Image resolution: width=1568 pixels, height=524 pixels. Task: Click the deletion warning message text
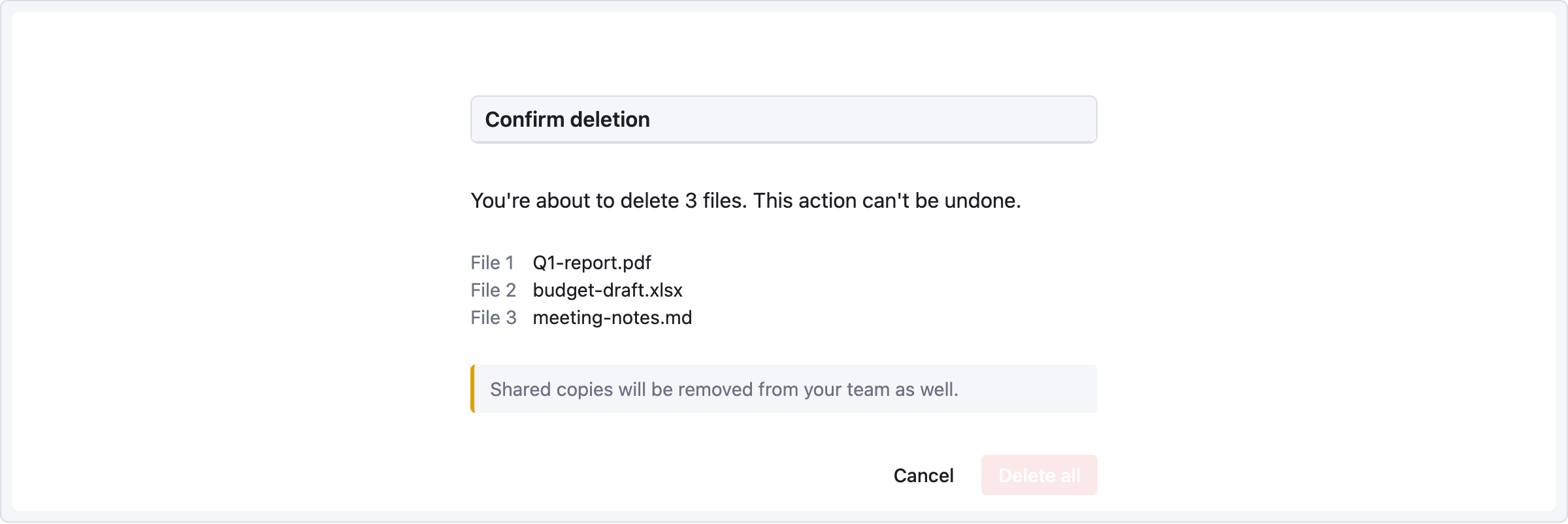pos(745,201)
